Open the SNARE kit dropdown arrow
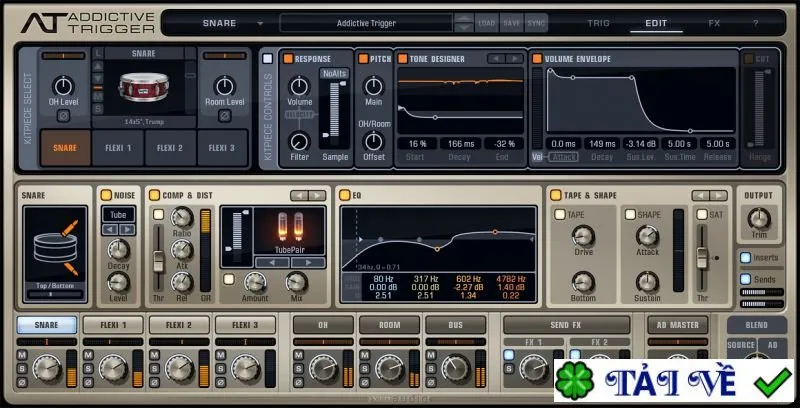 pos(260,23)
